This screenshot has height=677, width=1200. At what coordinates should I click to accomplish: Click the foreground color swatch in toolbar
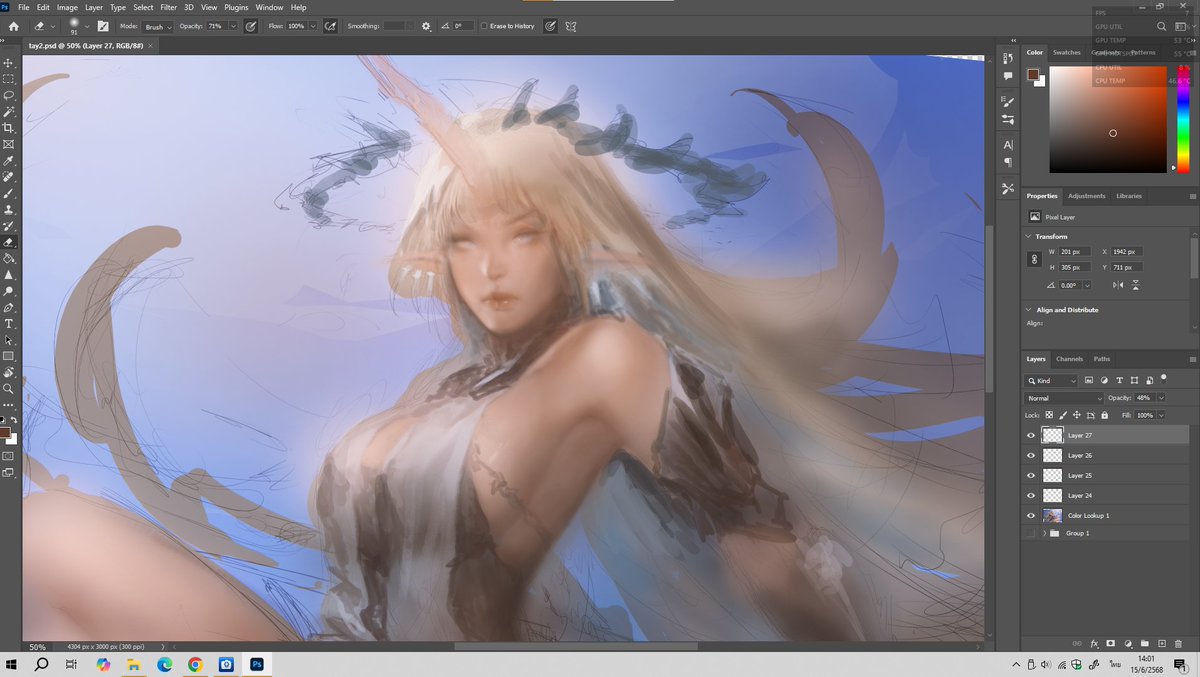click(x=5, y=432)
